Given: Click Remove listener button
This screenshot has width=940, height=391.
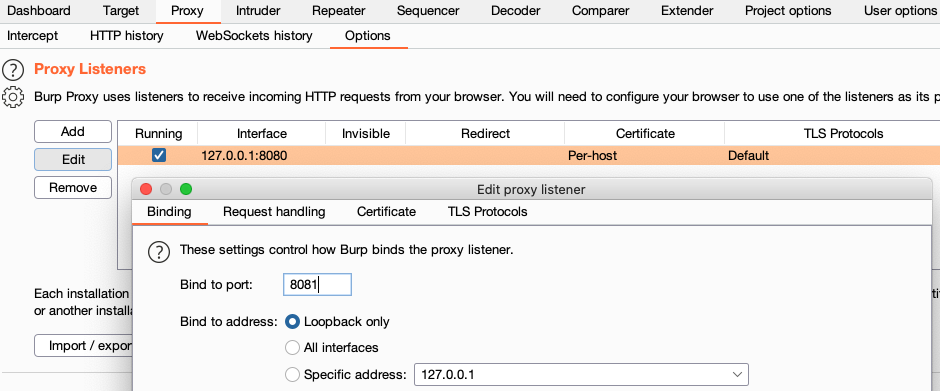Looking at the screenshot, I should pyautogui.click(x=73, y=188).
